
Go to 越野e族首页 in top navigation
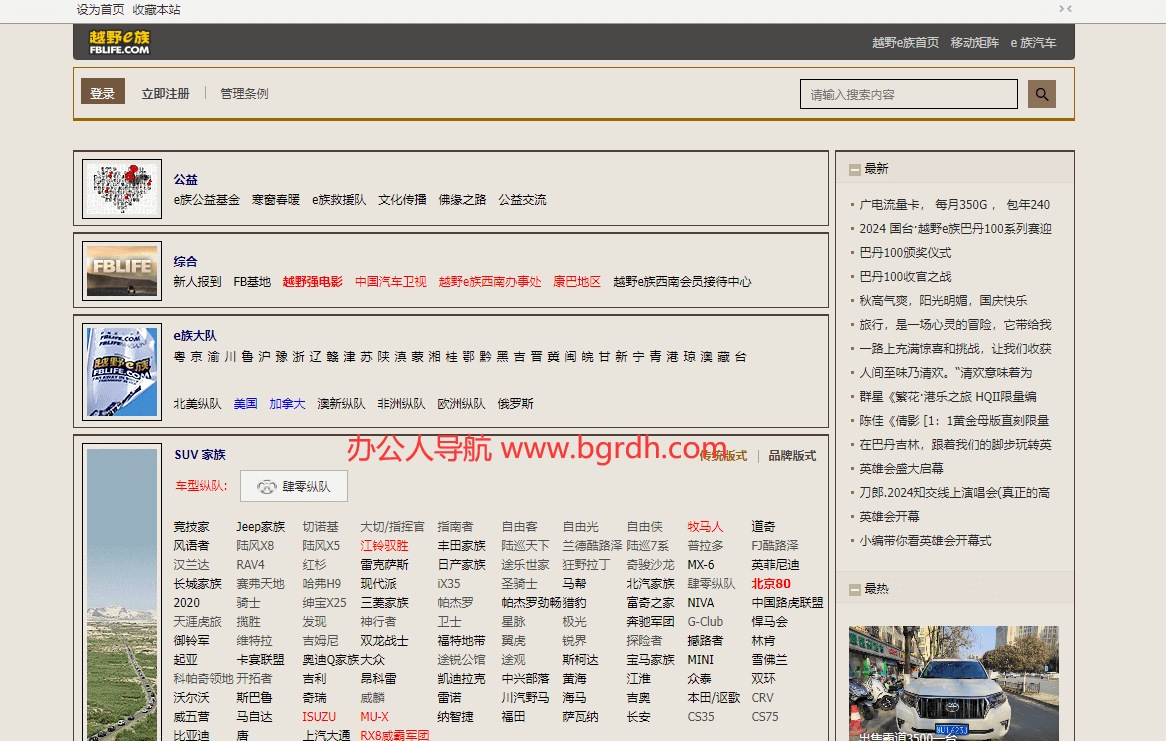905,42
